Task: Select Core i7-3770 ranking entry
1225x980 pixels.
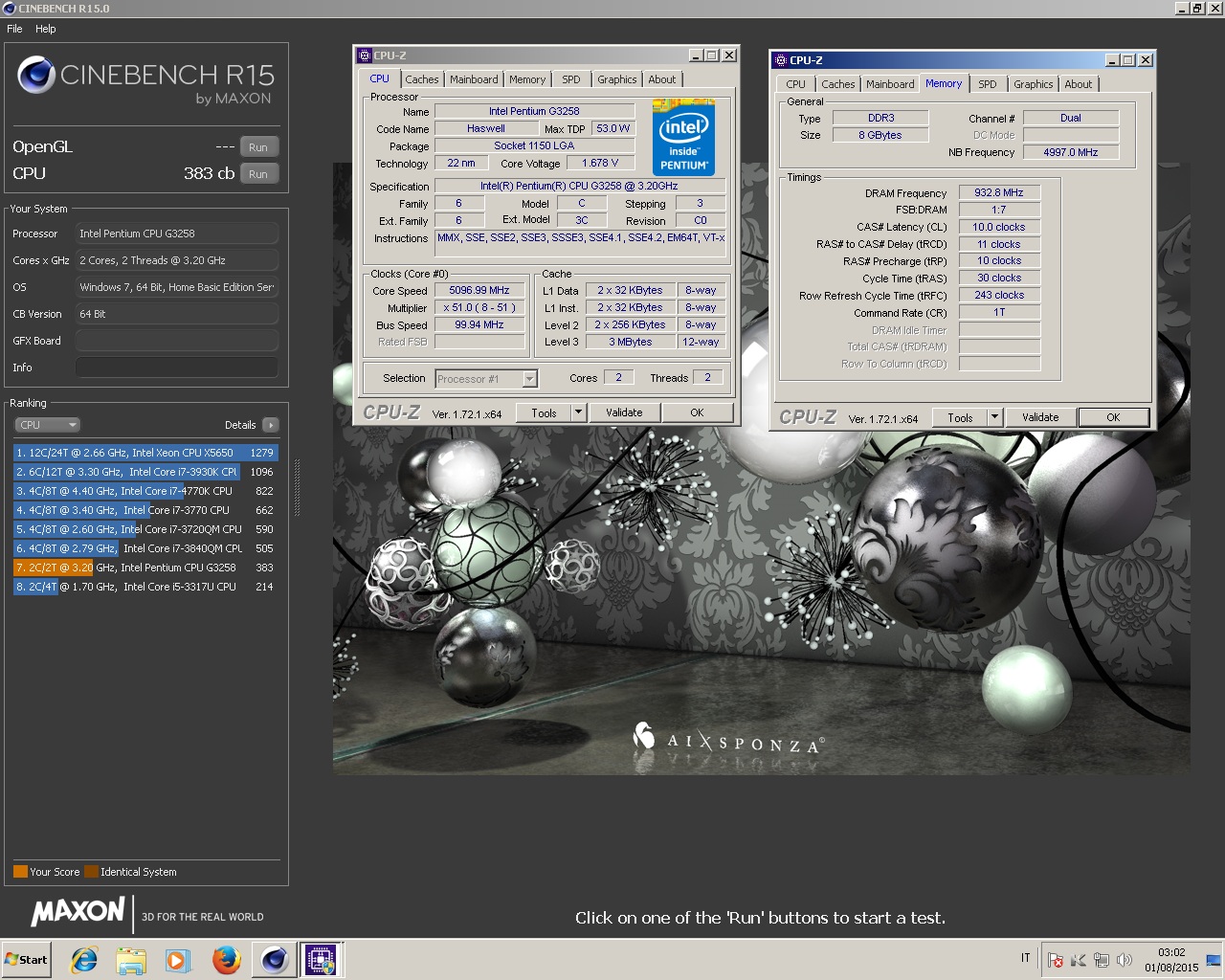Action: 145,510
